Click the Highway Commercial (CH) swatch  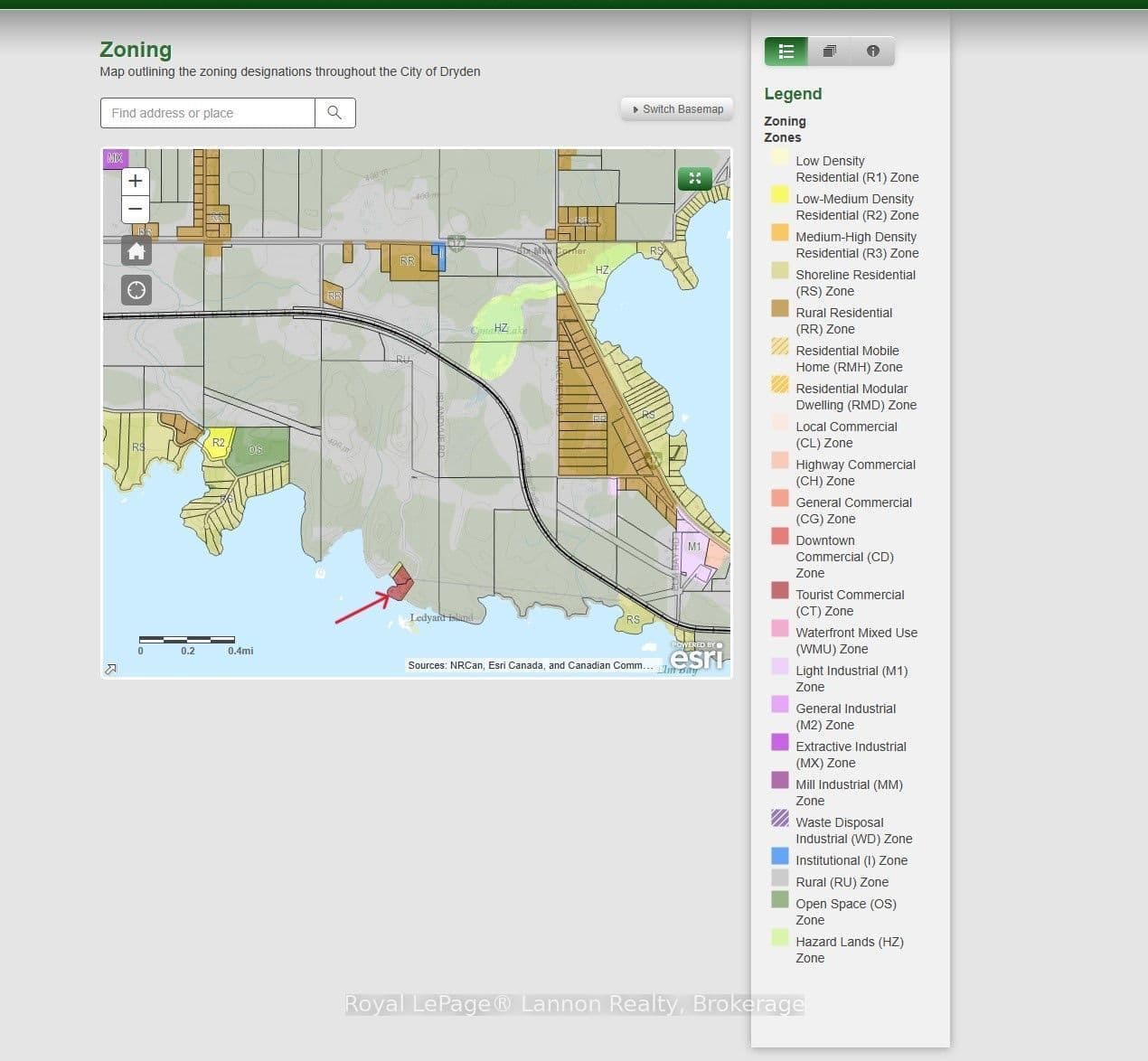[780, 460]
